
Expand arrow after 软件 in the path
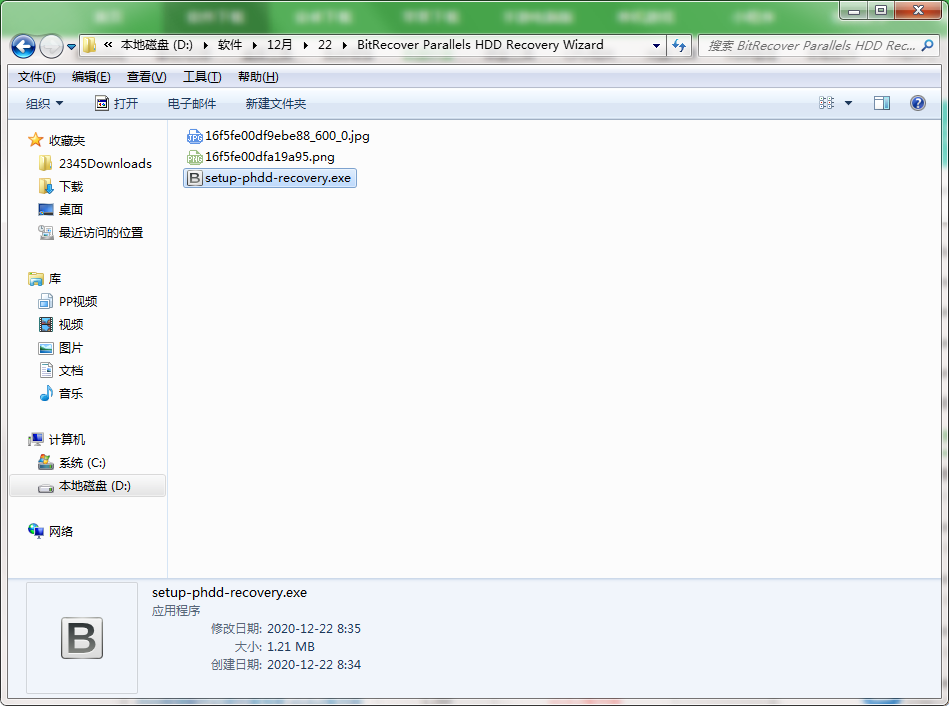pyautogui.click(x=254, y=45)
